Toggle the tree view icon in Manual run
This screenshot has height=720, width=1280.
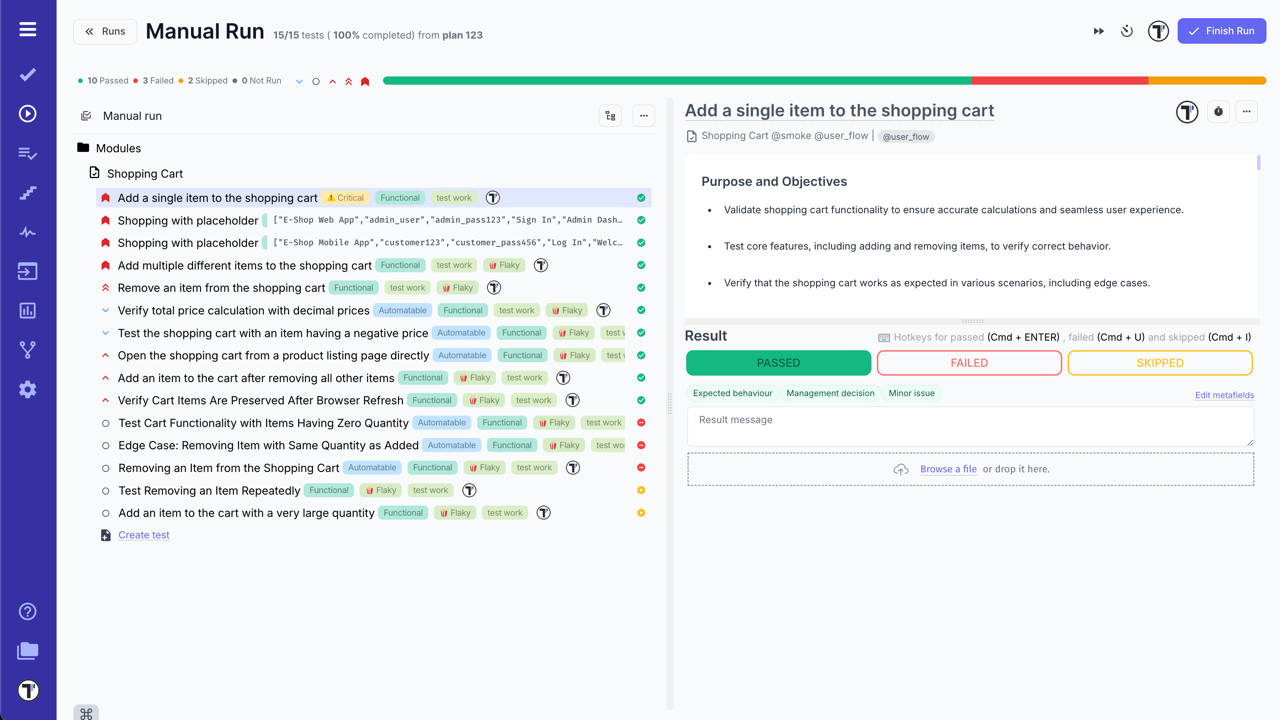click(x=610, y=116)
